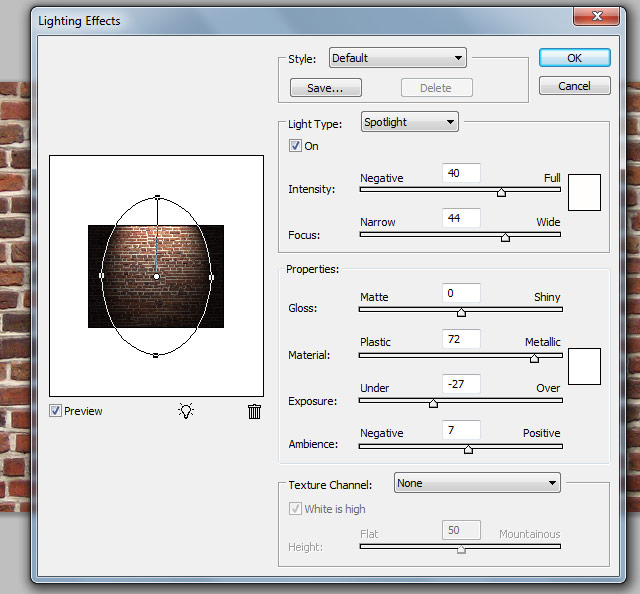Click the spotlight center point in preview
Image resolution: width=640 pixels, height=594 pixels.
156,276
